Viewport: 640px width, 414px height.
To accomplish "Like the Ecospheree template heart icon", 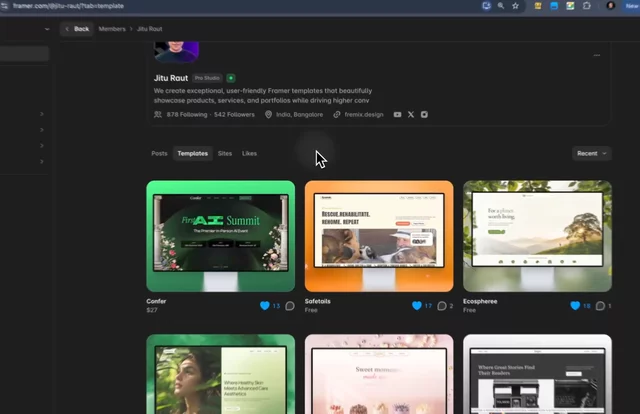I will tap(575, 305).
